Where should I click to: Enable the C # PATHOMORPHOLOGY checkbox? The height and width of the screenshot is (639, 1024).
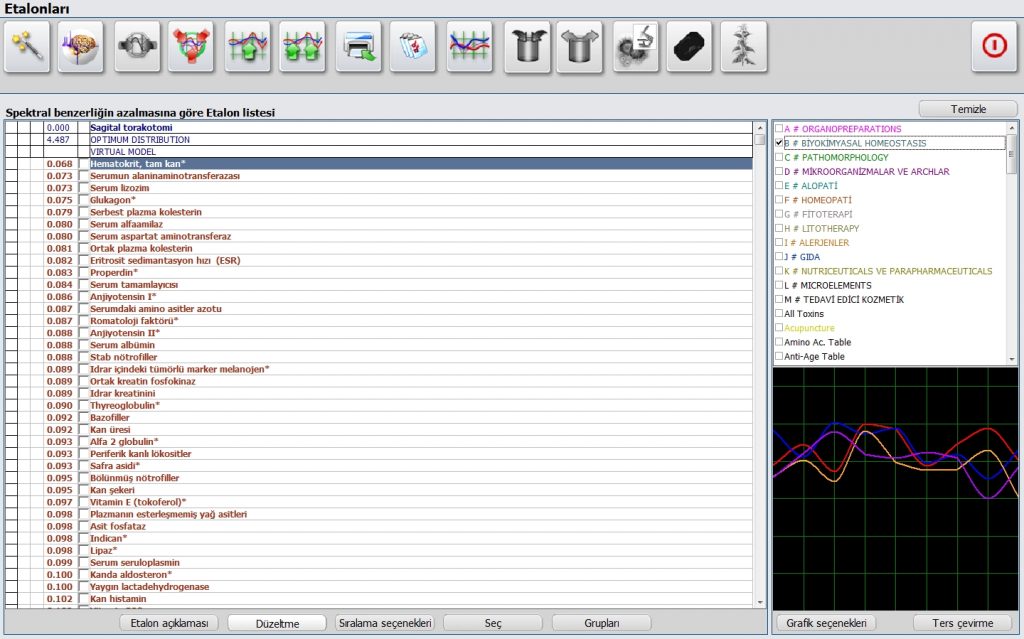779,157
